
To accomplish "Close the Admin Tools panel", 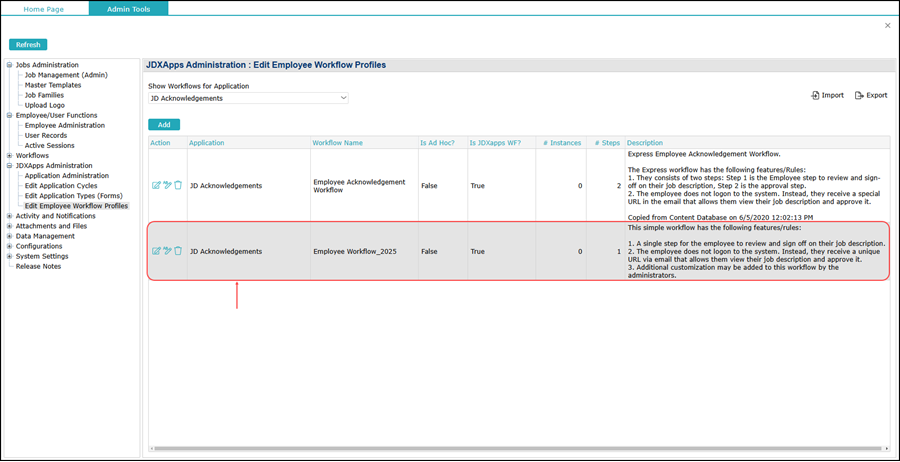I will (887, 26).
